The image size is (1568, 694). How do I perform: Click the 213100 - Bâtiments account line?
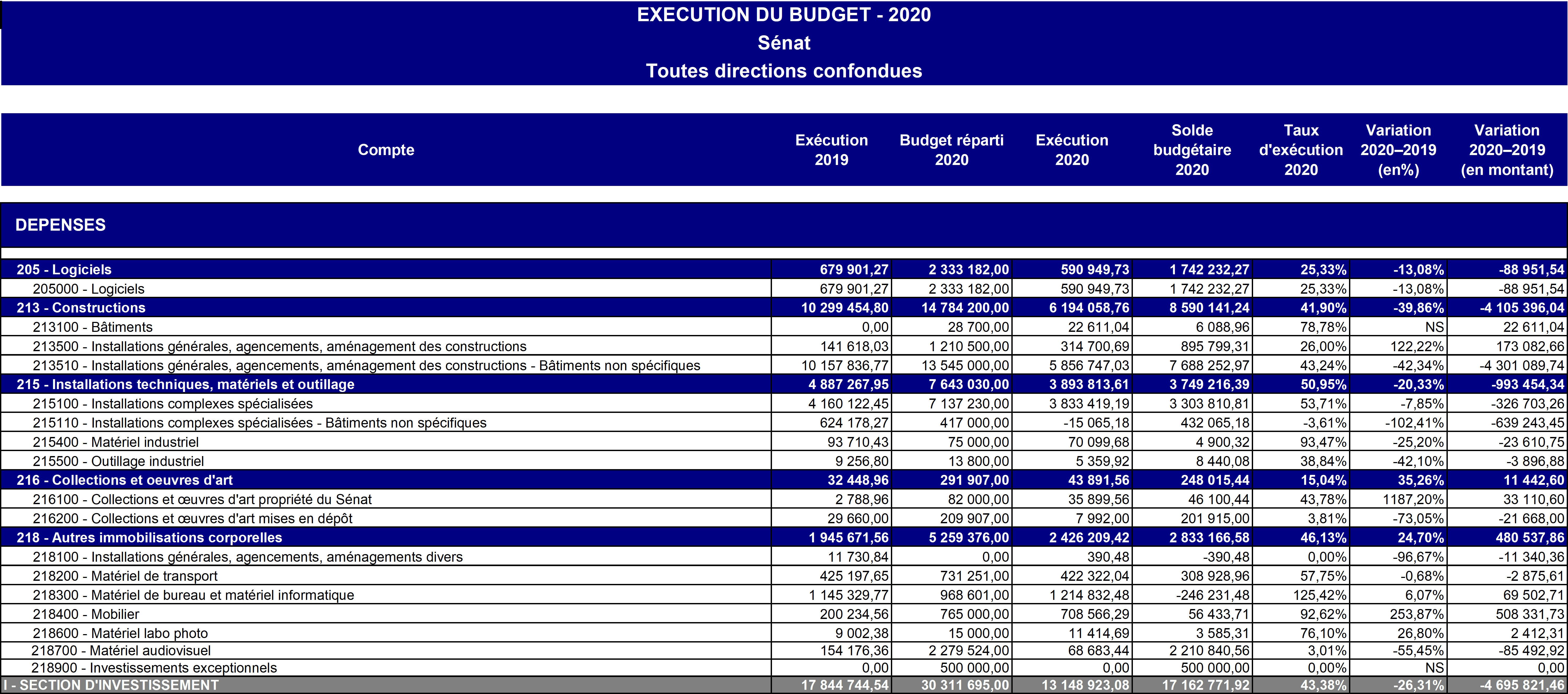pos(93,327)
